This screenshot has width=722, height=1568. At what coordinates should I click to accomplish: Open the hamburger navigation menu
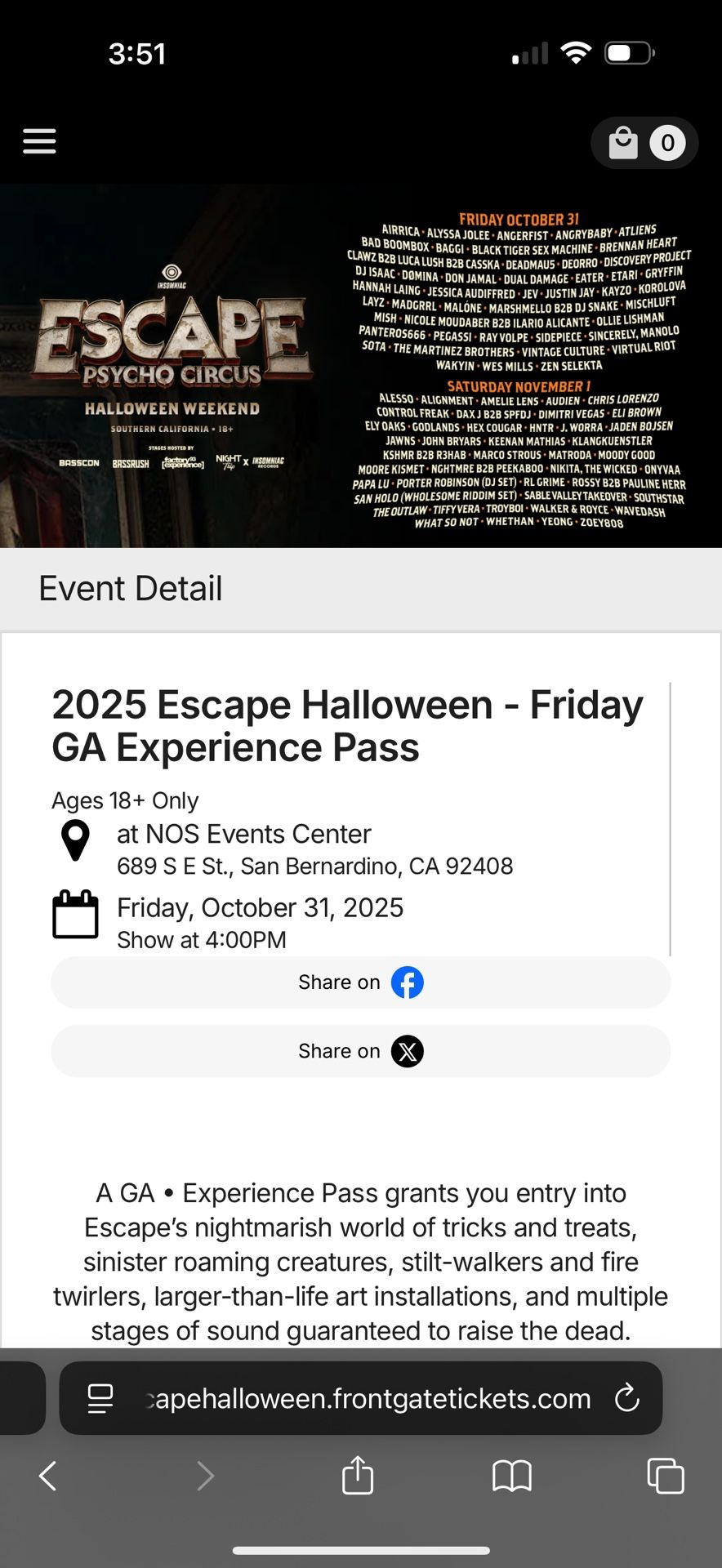pos(38,140)
